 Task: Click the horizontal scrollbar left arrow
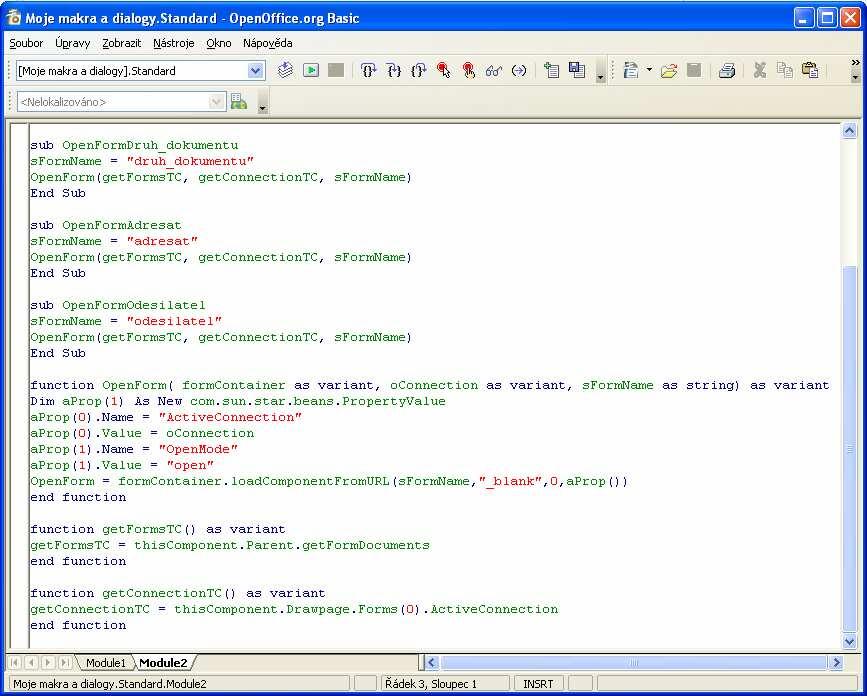[432, 662]
